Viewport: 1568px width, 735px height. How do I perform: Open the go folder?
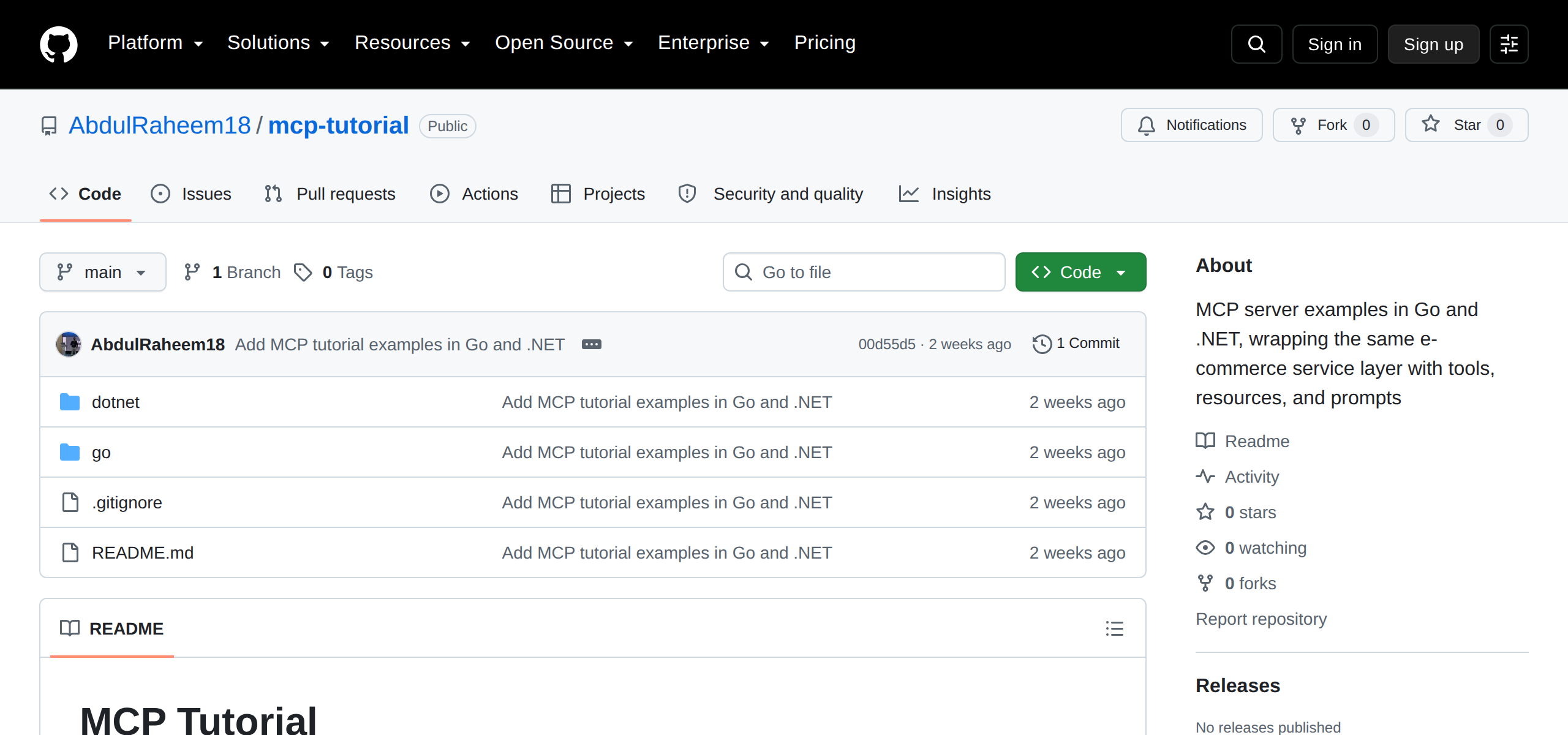[x=101, y=452]
